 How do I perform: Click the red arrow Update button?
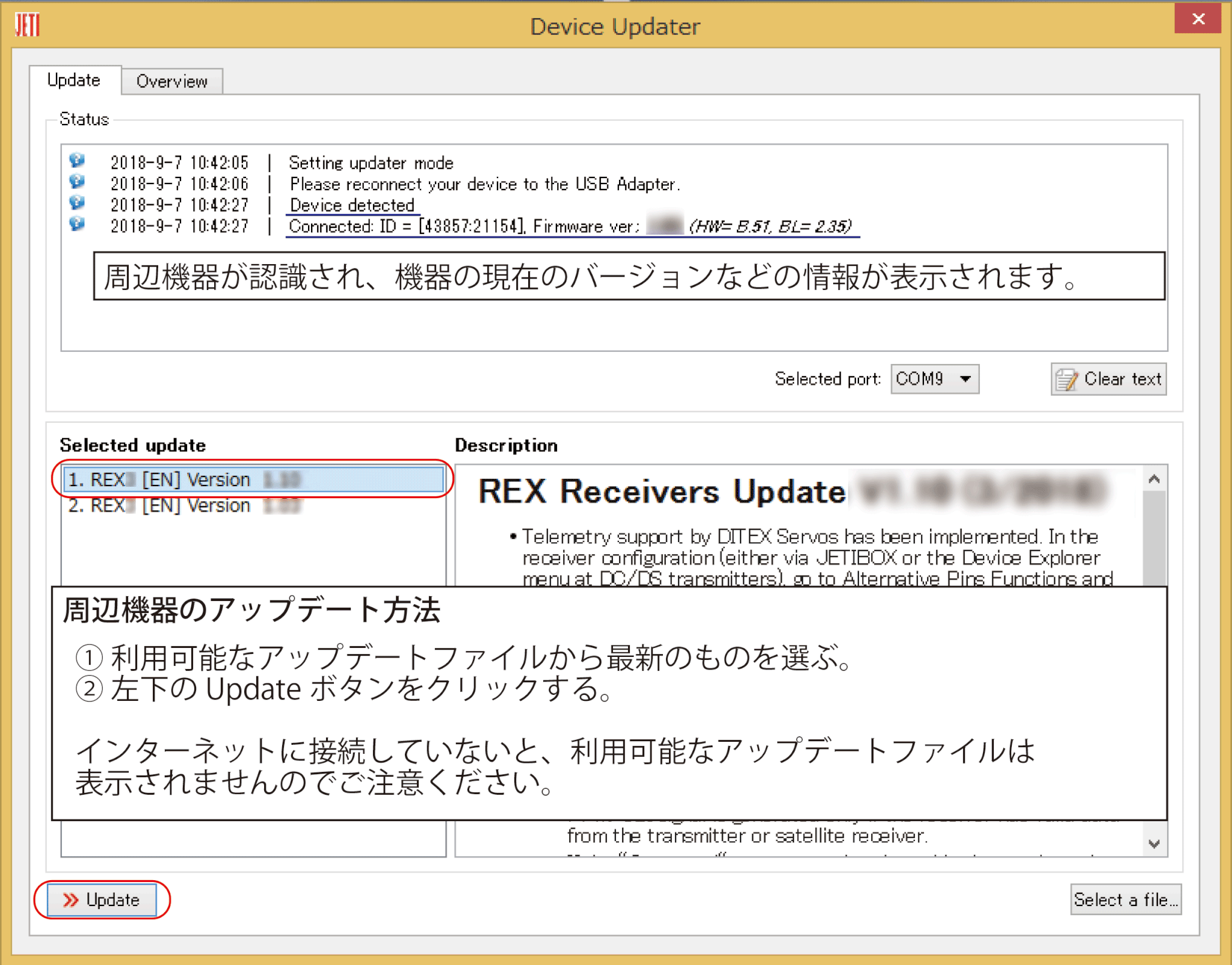pyautogui.click(x=102, y=900)
